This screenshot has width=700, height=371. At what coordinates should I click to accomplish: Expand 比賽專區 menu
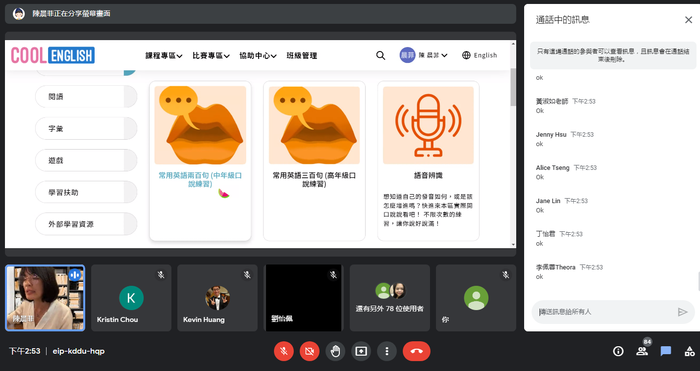pyautogui.click(x=211, y=56)
